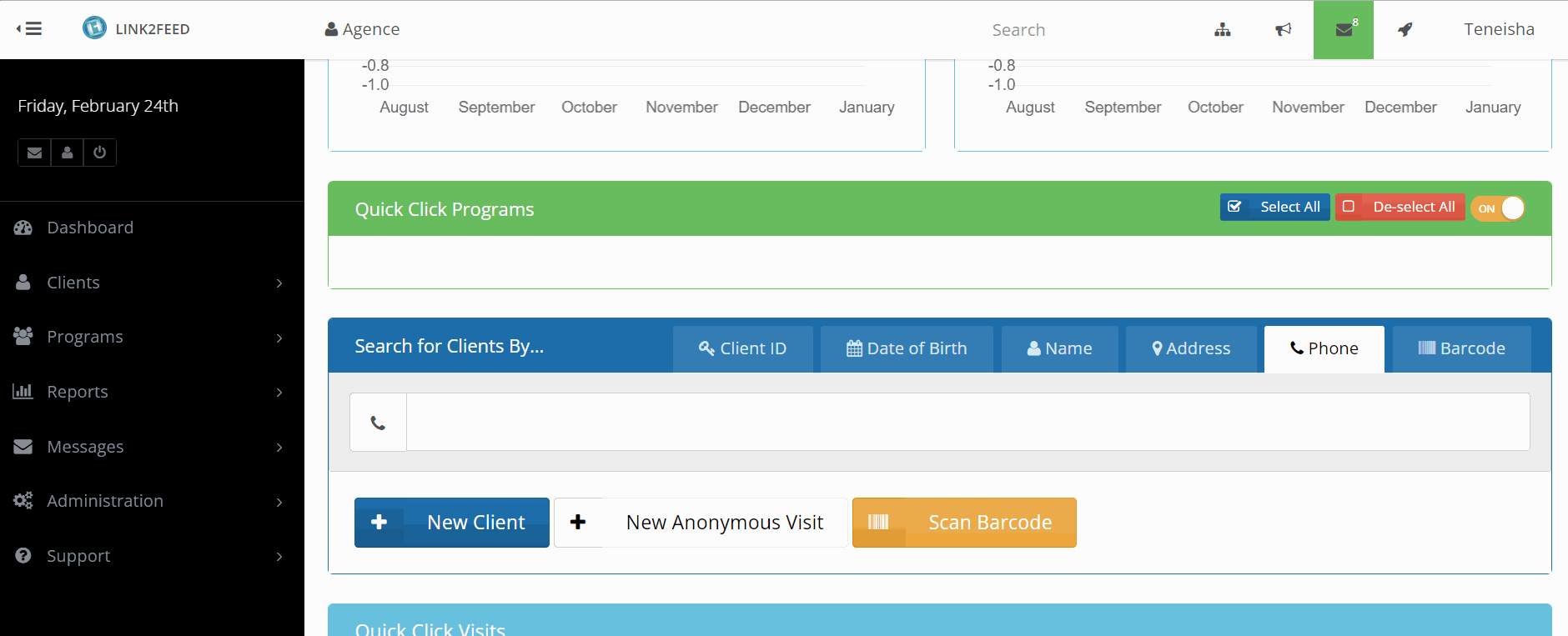The image size is (1568, 636).
Task: Click the megaphone announcements icon
Action: 1283,30
